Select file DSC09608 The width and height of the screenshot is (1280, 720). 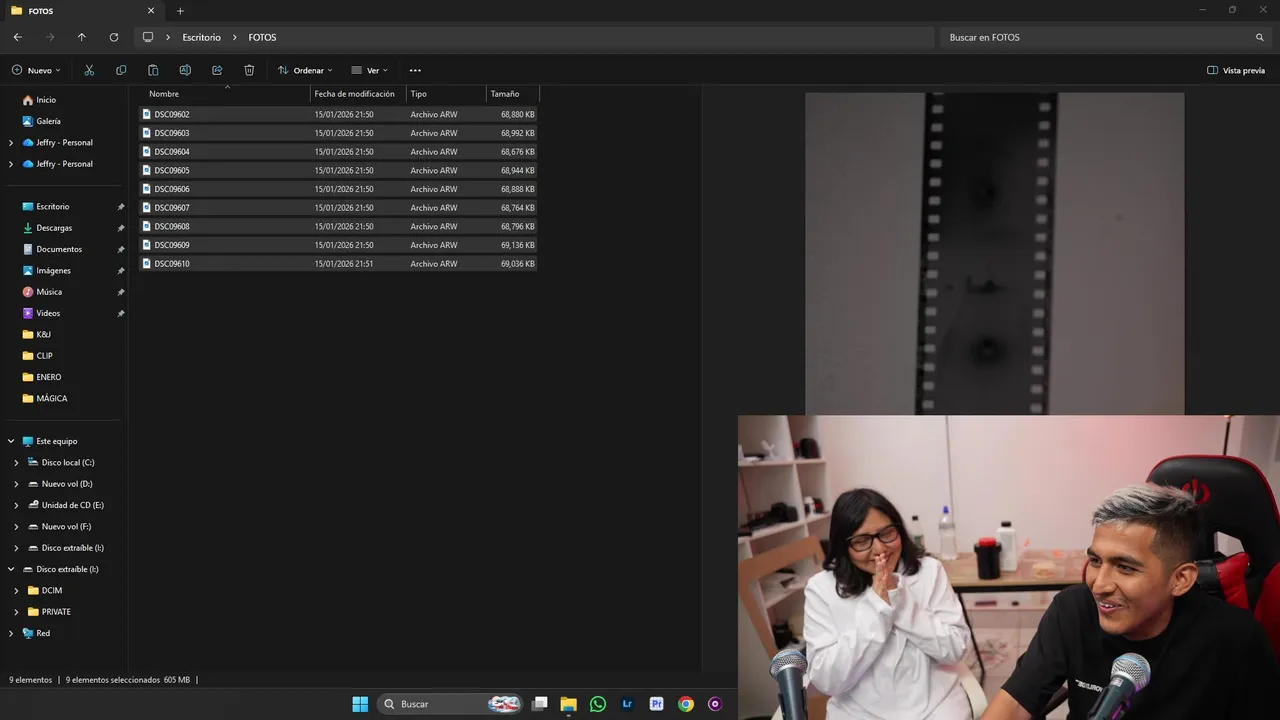[338, 227]
